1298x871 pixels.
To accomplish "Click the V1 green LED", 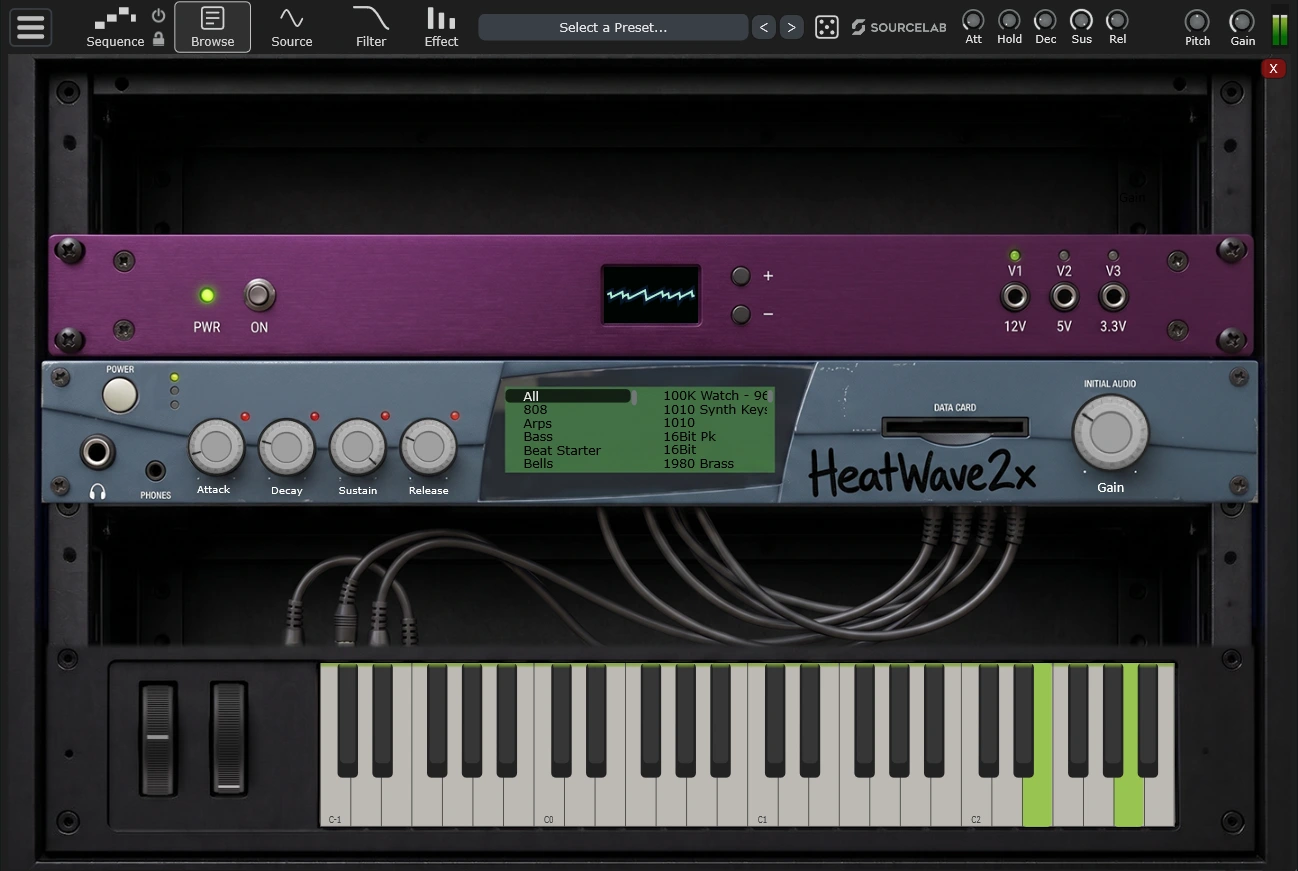I will pyautogui.click(x=1015, y=256).
